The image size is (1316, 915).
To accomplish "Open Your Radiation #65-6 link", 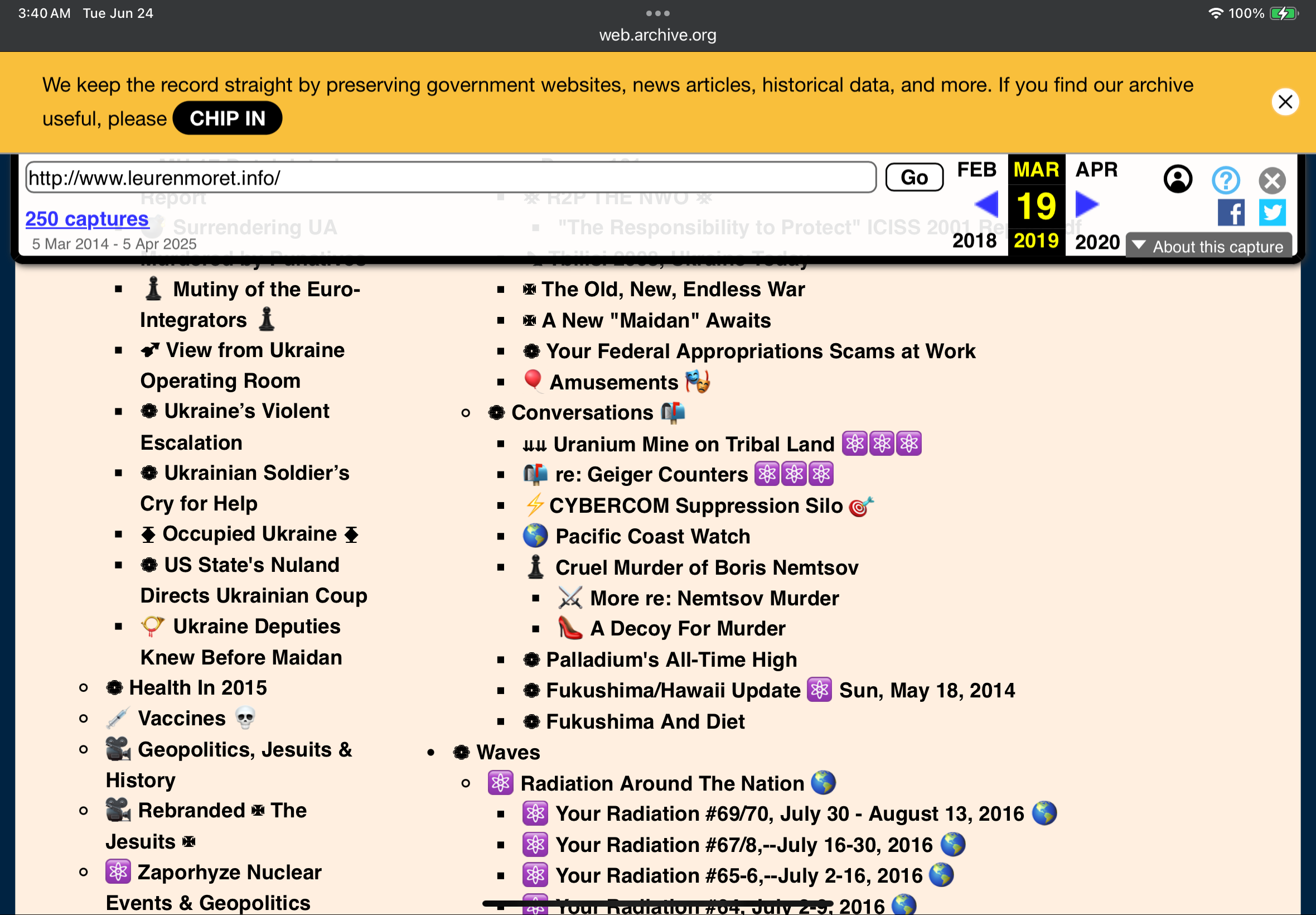I will [738, 875].
